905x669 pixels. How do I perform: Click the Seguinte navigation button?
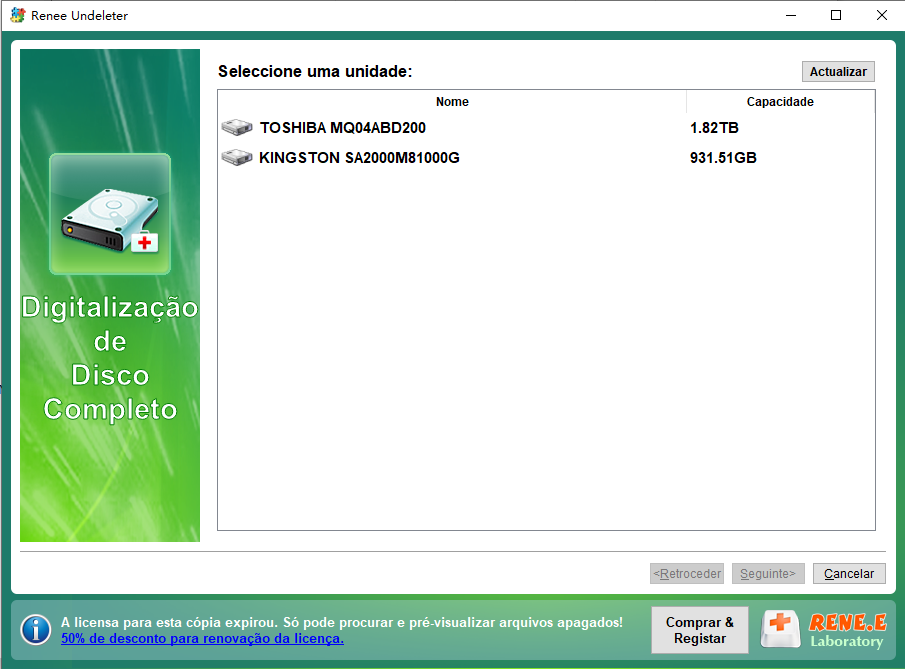pyautogui.click(x=768, y=573)
